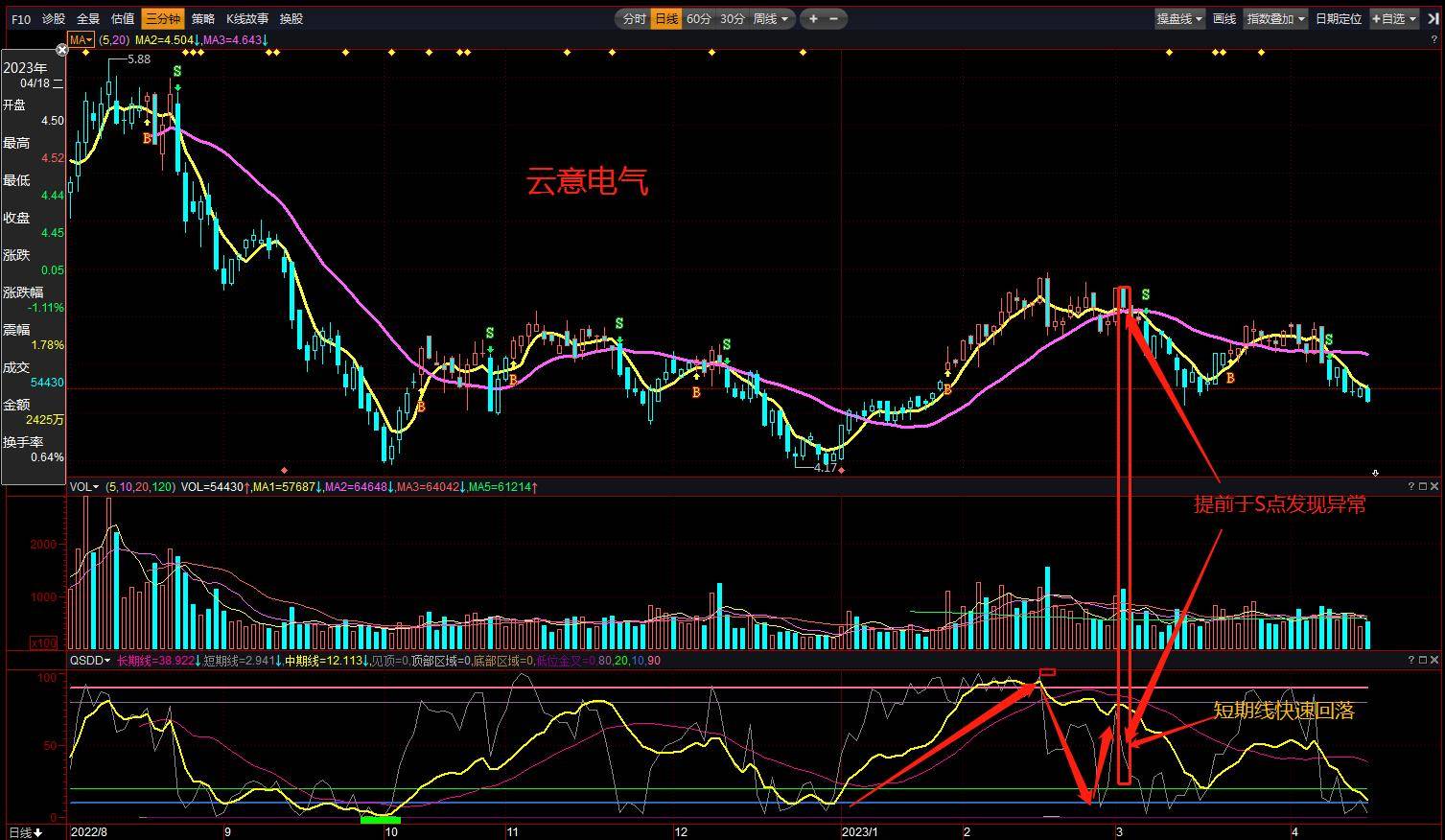Open the 全景 tab
This screenshot has width=1445, height=840.
[x=88, y=18]
